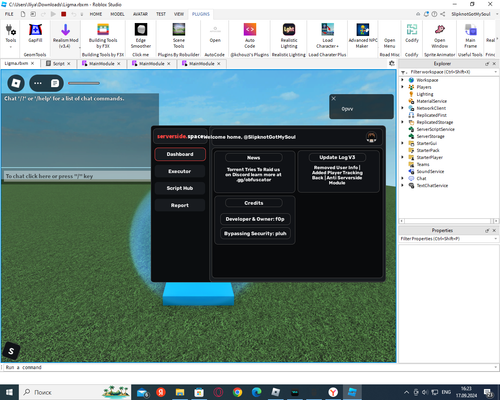The width and height of the screenshot is (500, 400).
Task: Click the S logo button at viewport corner
Action: click(x=11, y=351)
